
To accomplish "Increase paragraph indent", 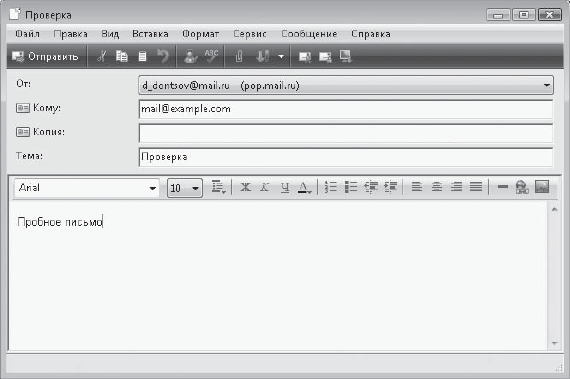I will click(390, 187).
